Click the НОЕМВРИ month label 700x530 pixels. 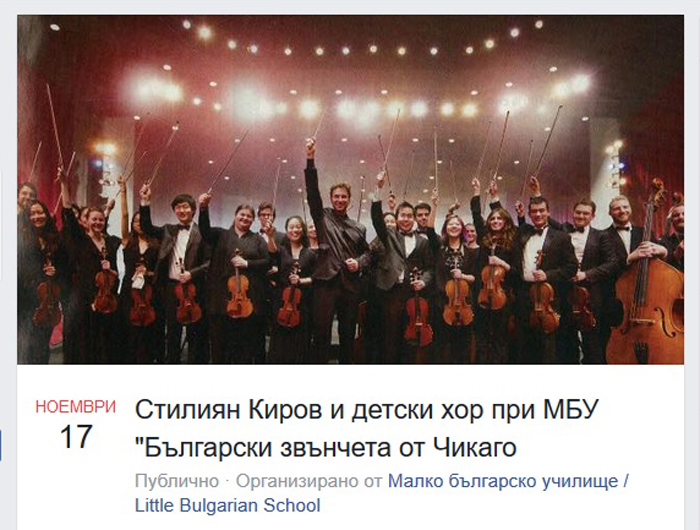click(75, 407)
